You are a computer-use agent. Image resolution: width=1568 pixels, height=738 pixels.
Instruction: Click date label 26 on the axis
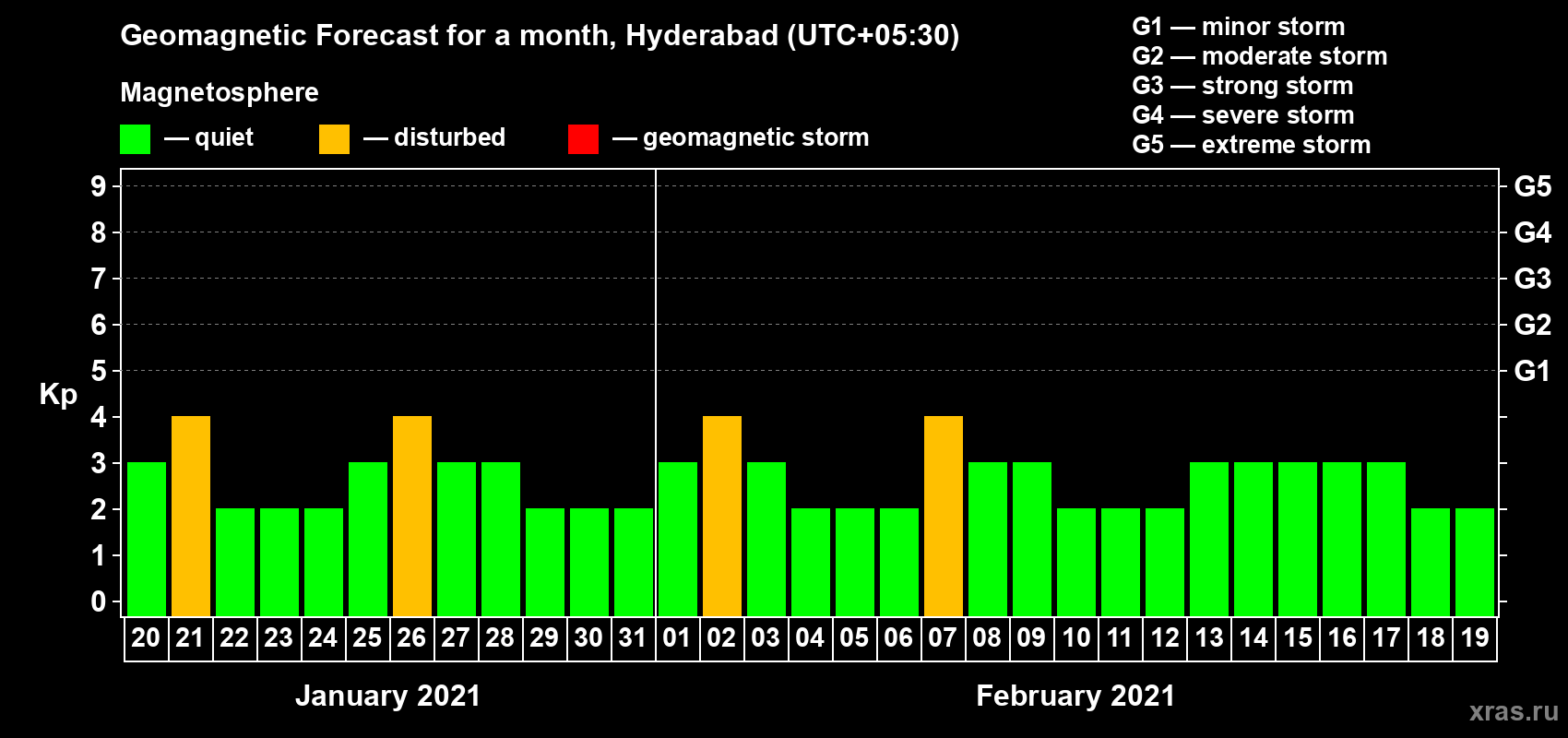[411, 638]
